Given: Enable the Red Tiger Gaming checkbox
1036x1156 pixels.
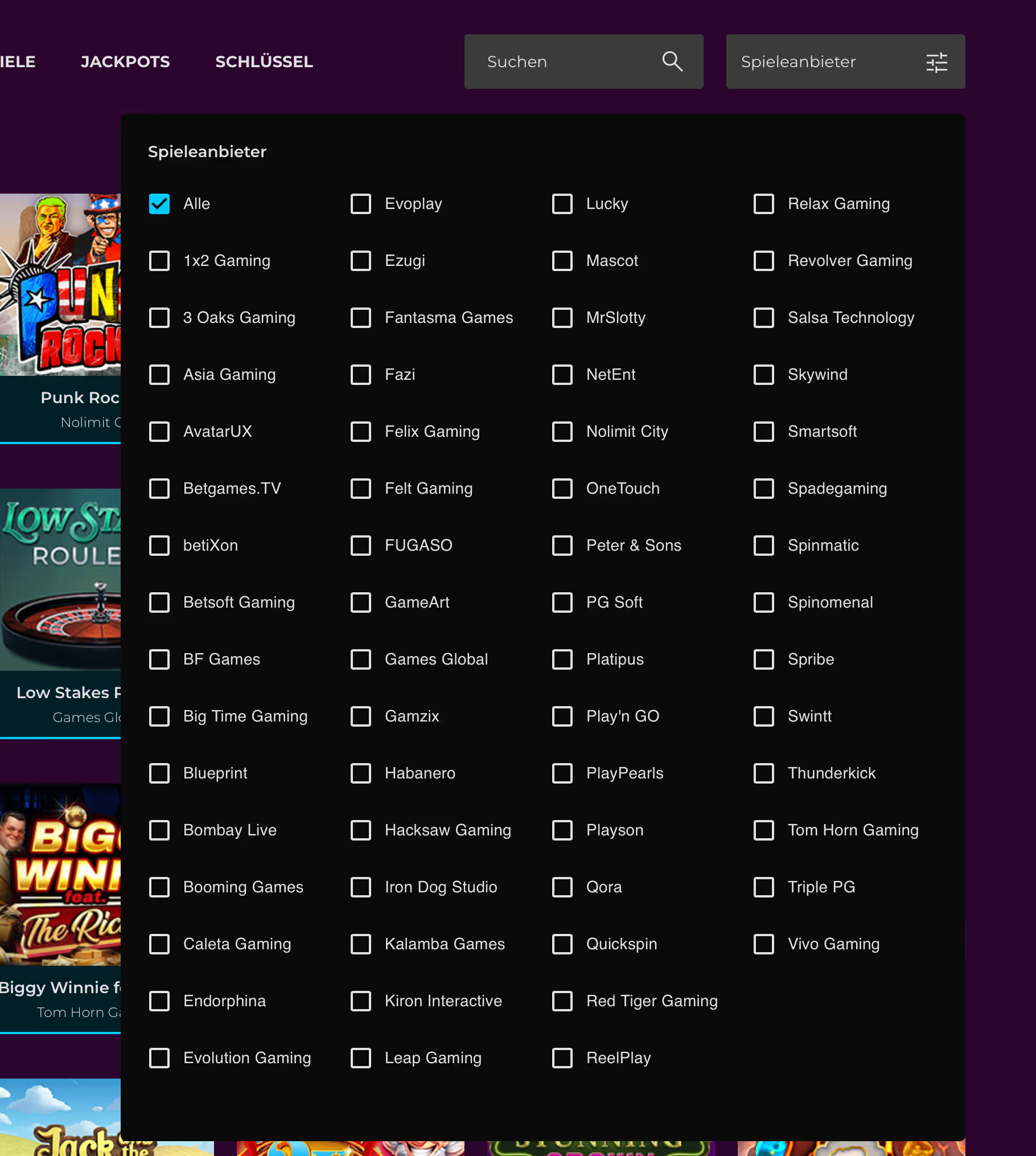Looking at the screenshot, I should click(x=562, y=1001).
